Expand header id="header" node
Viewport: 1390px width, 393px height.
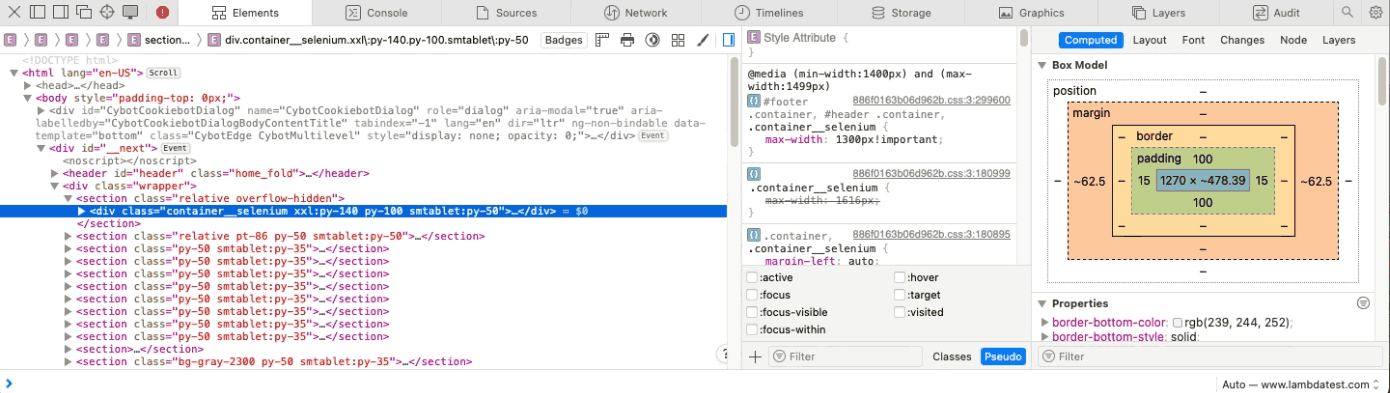click(55, 173)
